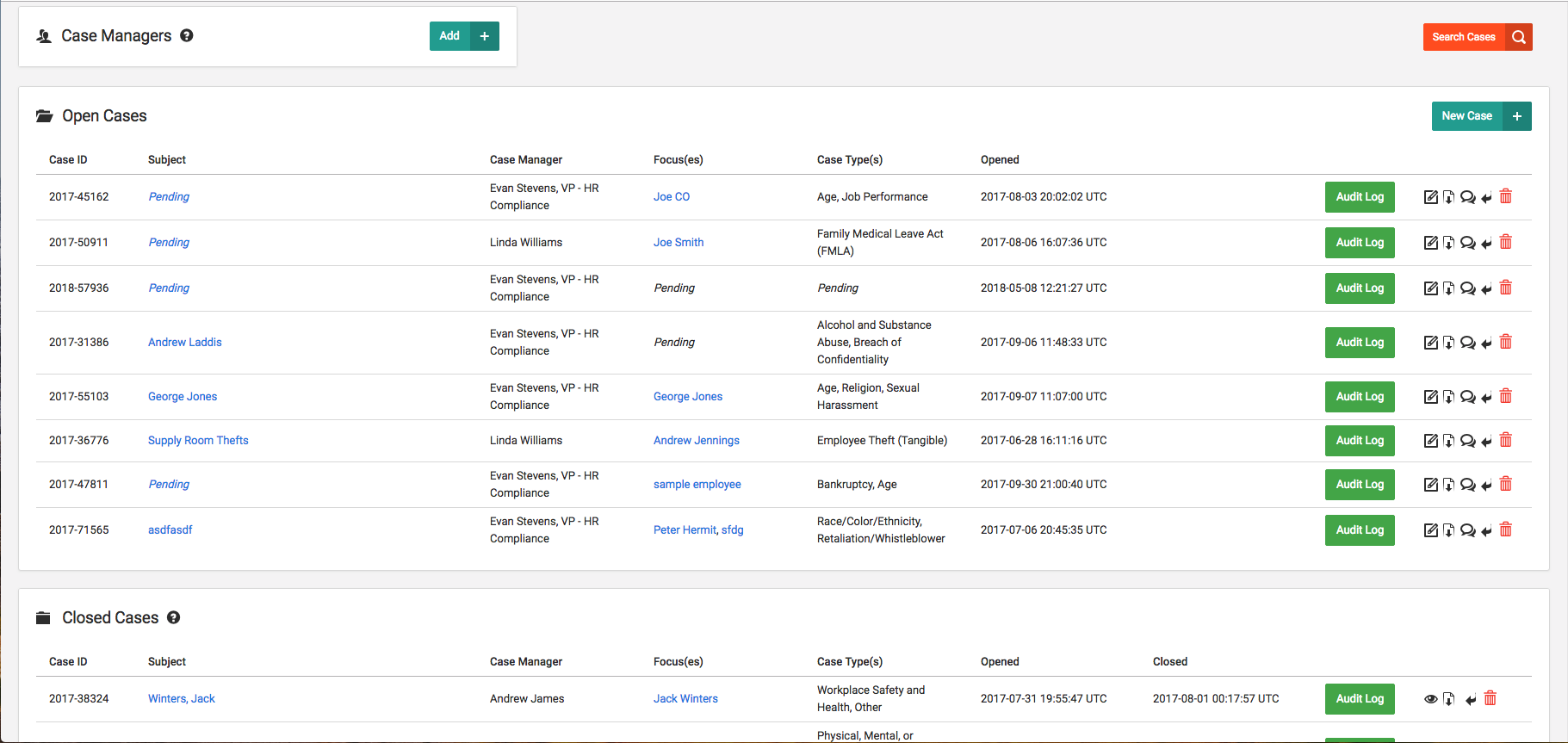Open focus link Andrew Jennings
Viewport: 1568px width, 743px height.
[696, 441]
